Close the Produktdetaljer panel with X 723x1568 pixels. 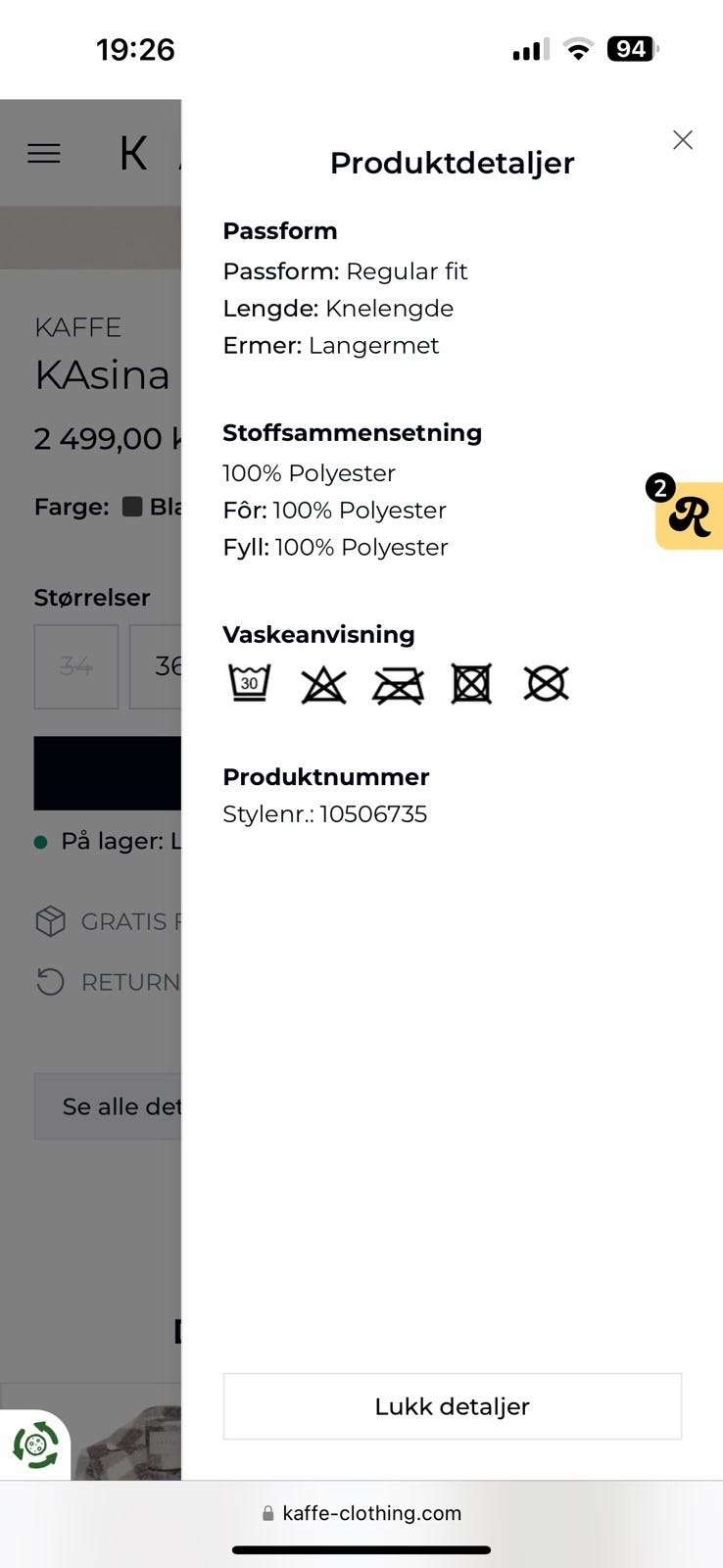[x=683, y=140]
